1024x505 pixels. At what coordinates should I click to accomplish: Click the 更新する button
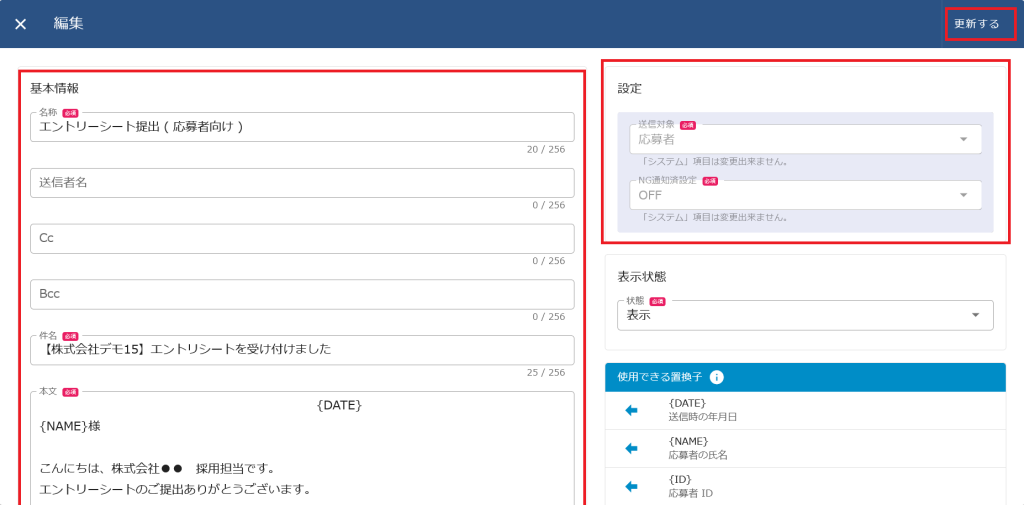(x=977, y=24)
